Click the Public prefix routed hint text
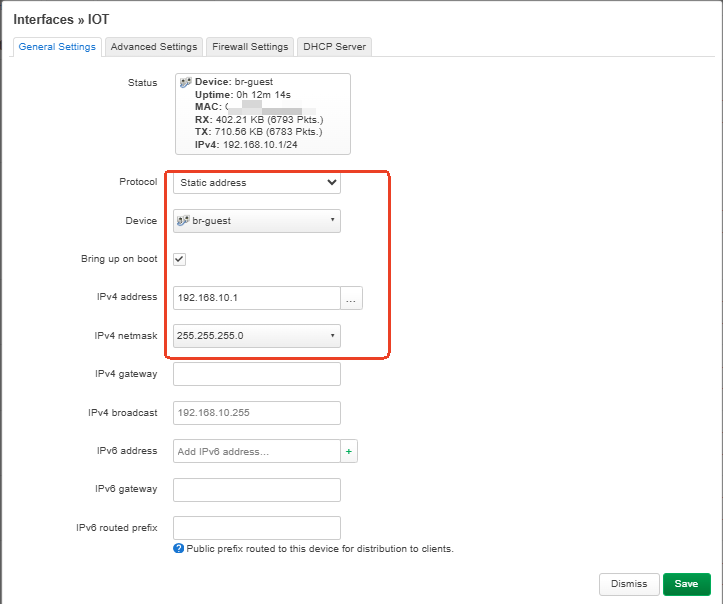 [x=320, y=549]
